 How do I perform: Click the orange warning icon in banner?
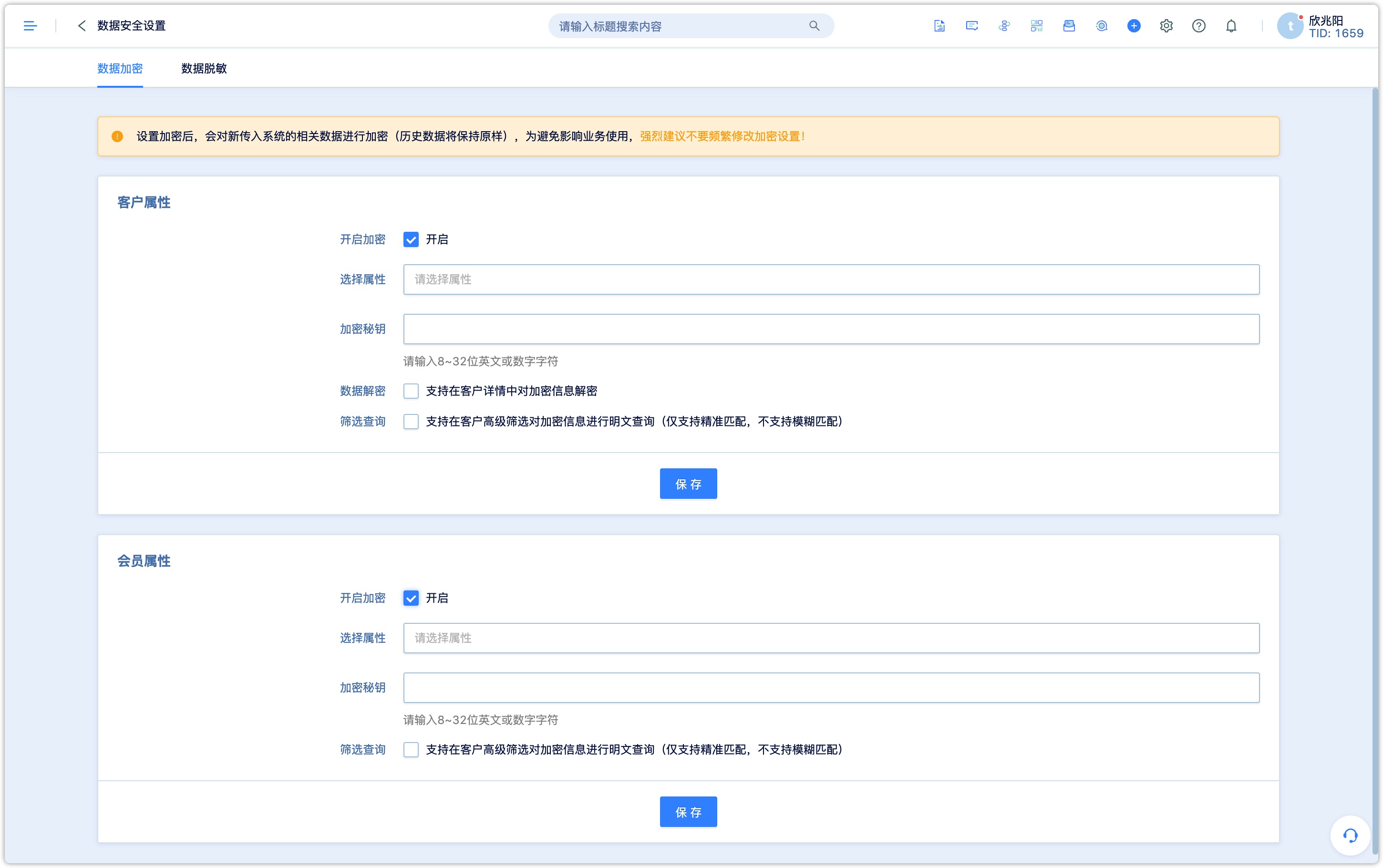[117, 136]
